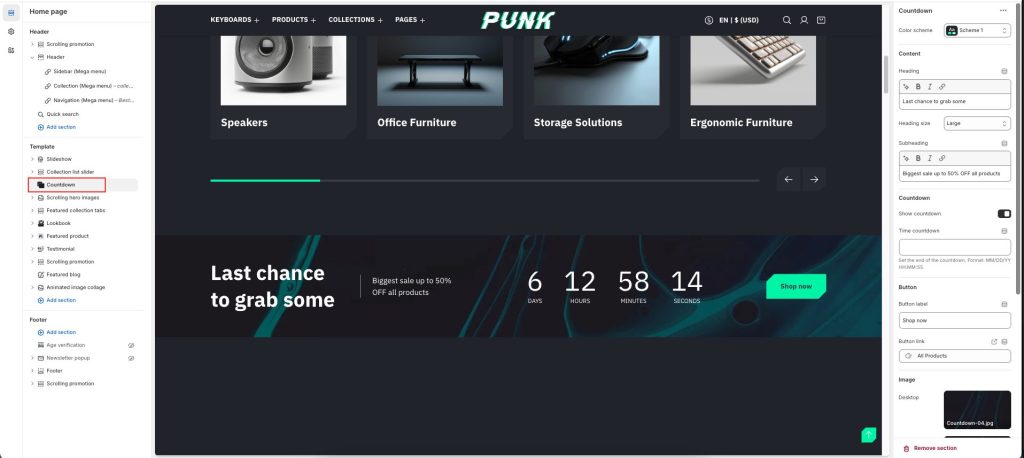Expand the Slideshow section

click(32, 159)
